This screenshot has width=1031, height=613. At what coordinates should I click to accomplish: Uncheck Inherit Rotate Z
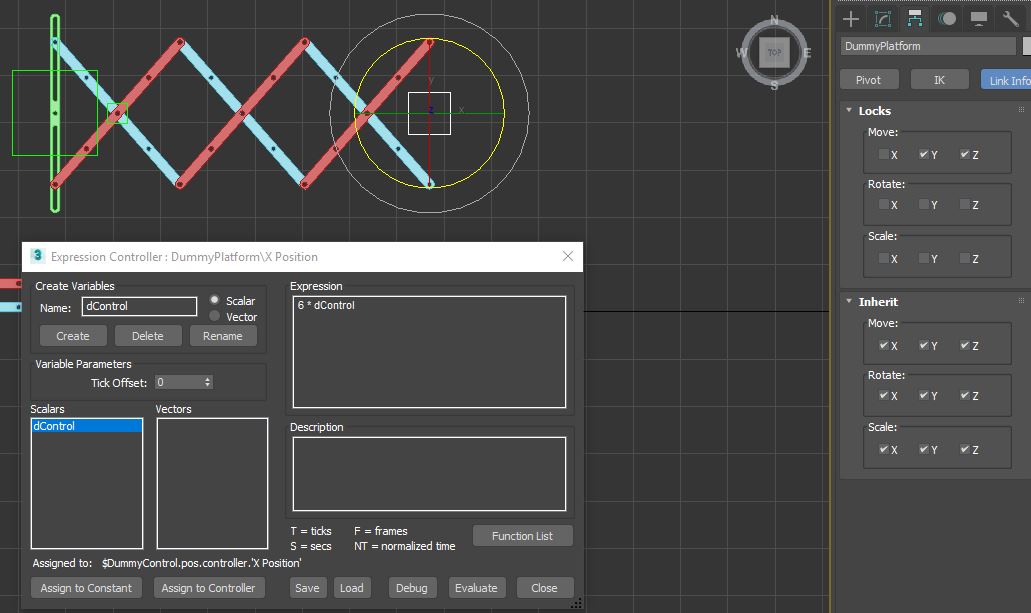(x=965, y=395)
